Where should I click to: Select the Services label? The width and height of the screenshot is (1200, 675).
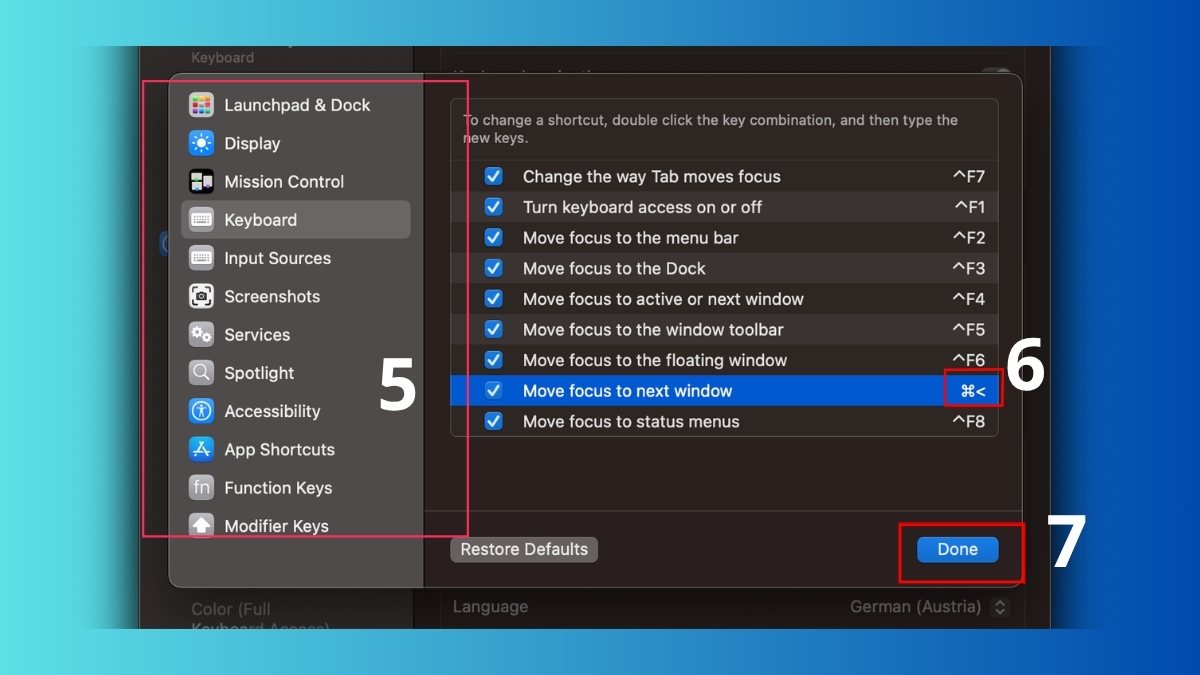(x=257, y=334)
